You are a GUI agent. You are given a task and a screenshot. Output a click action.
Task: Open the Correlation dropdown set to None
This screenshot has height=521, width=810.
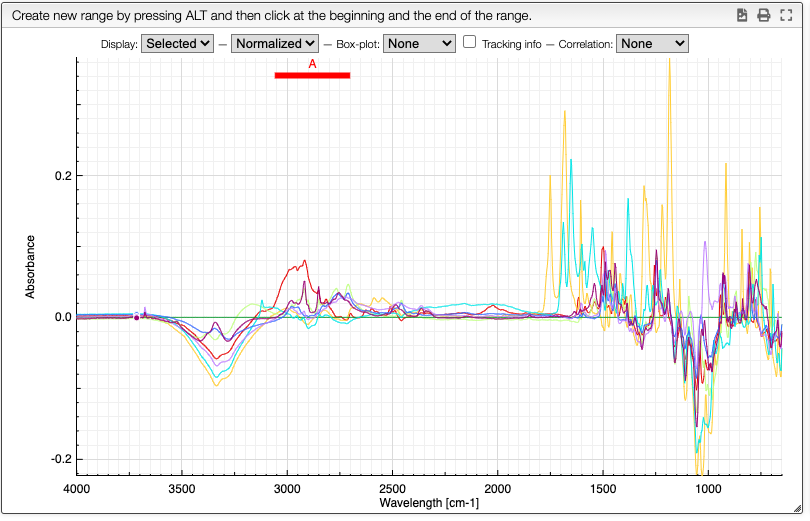[652, 44]
